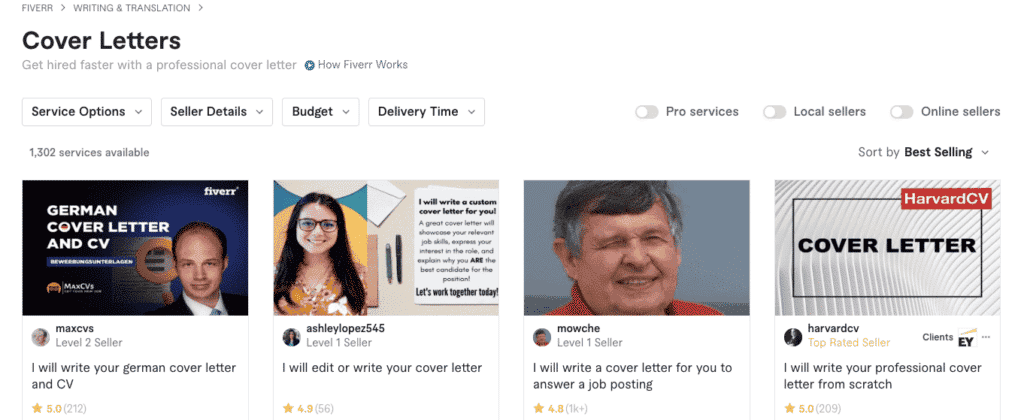Toggle Online sellers filter
Image resolution: width=1024 pixels, height=420 pixels.
(901, 112)
